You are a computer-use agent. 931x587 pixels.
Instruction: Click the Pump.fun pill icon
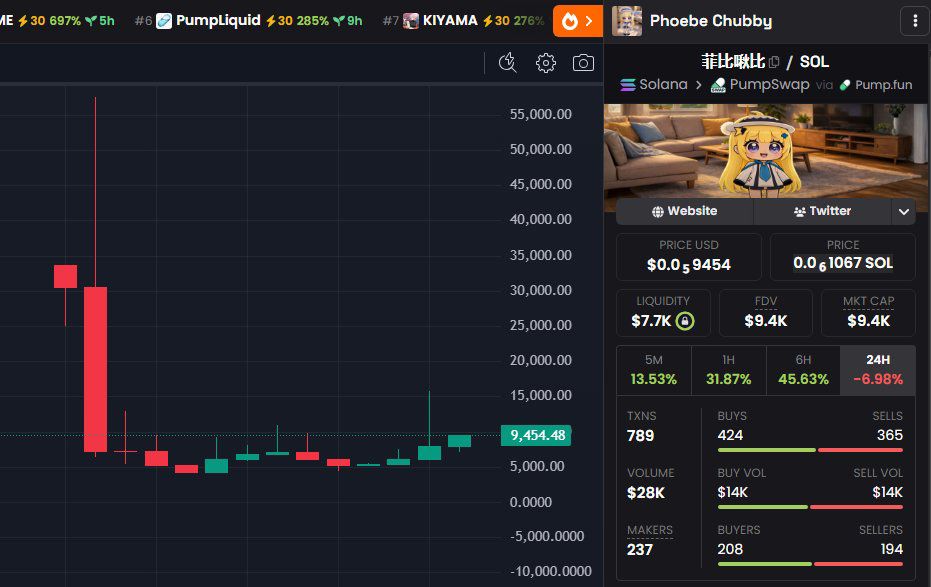coord(845,85)
